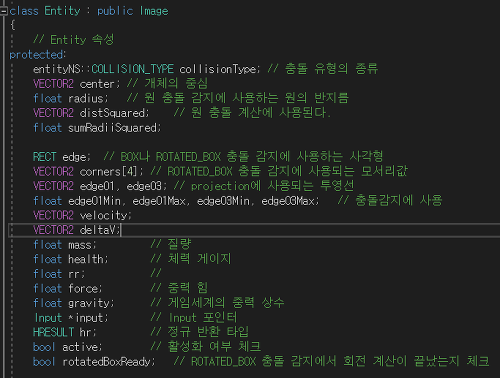The height and width of the screenshot is (378, 500).
Task: Click the 'deltaV' variable on current line
Action: click(98, 230)
